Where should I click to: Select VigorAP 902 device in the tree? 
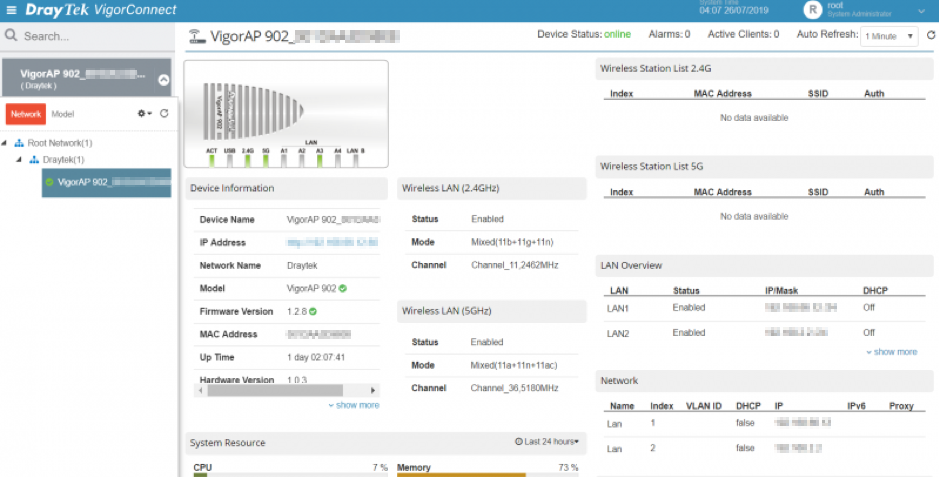tap(106, 182)
